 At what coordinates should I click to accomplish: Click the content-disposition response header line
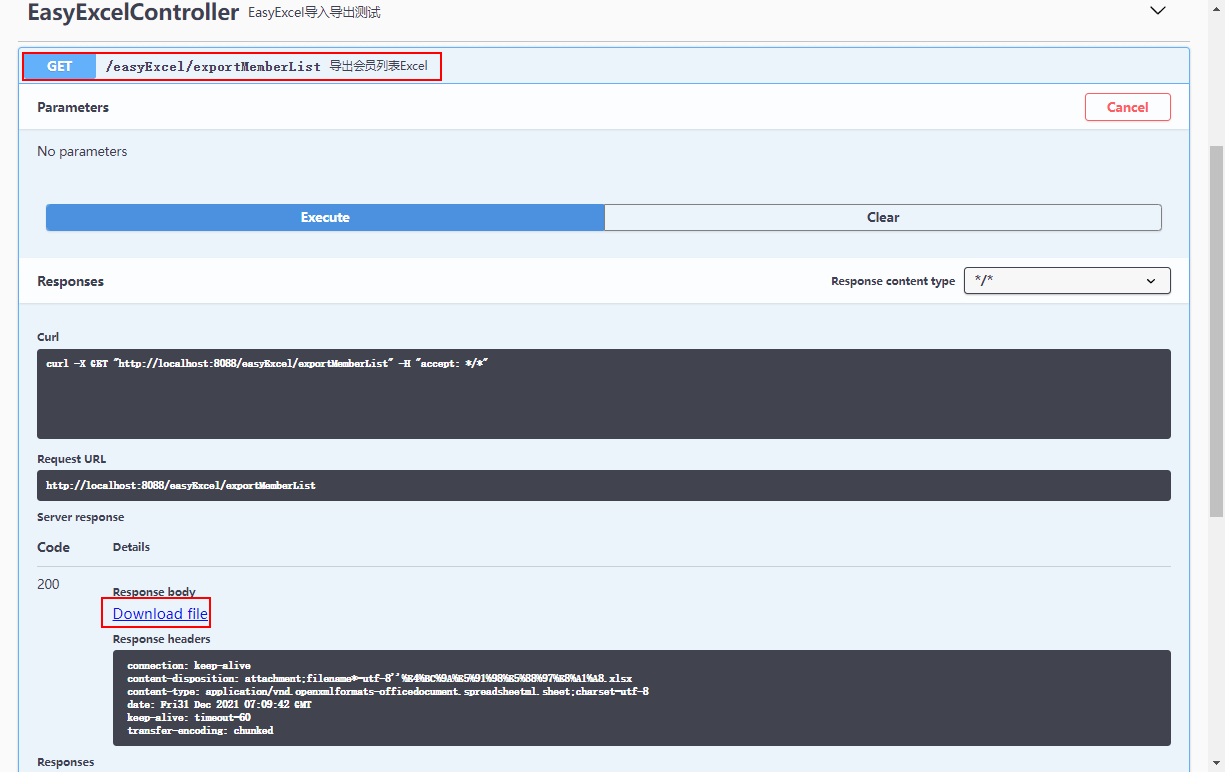pos(380,677)
